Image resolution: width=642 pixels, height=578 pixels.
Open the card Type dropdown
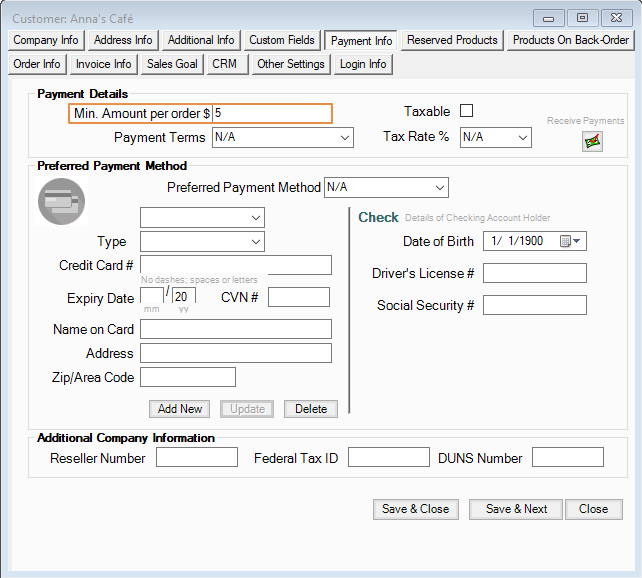coord(255,241)
